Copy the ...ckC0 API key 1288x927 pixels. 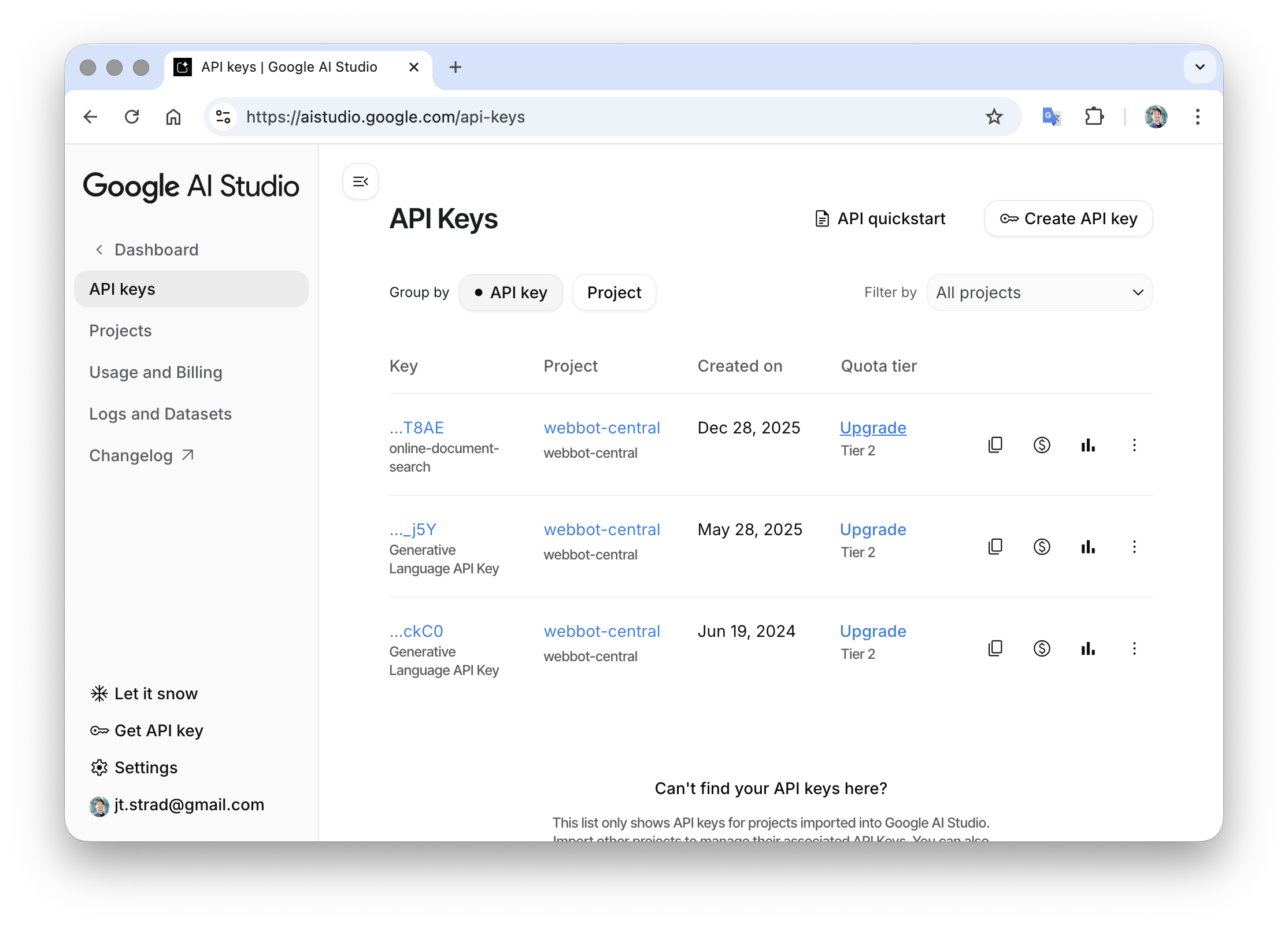995,648
